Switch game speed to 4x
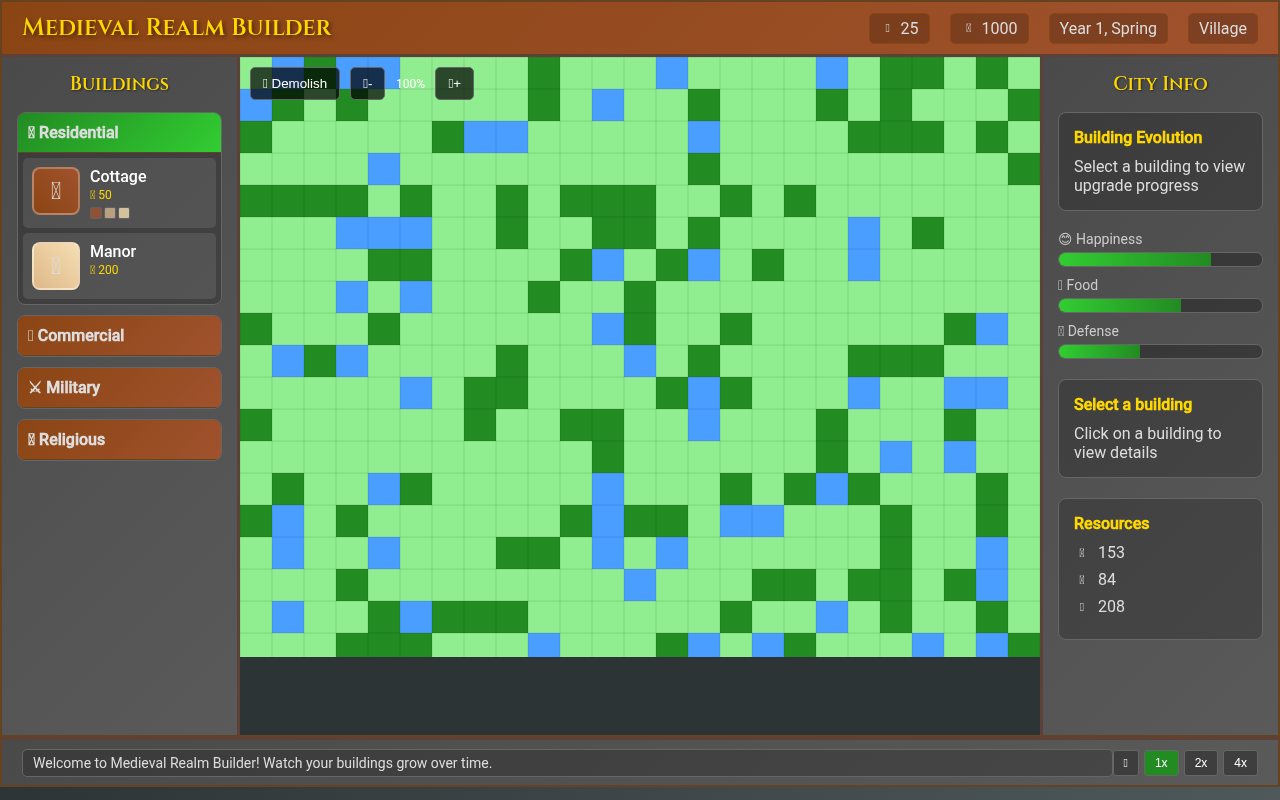Screen dimensions: 1280x800 [x=1240, y=762]
